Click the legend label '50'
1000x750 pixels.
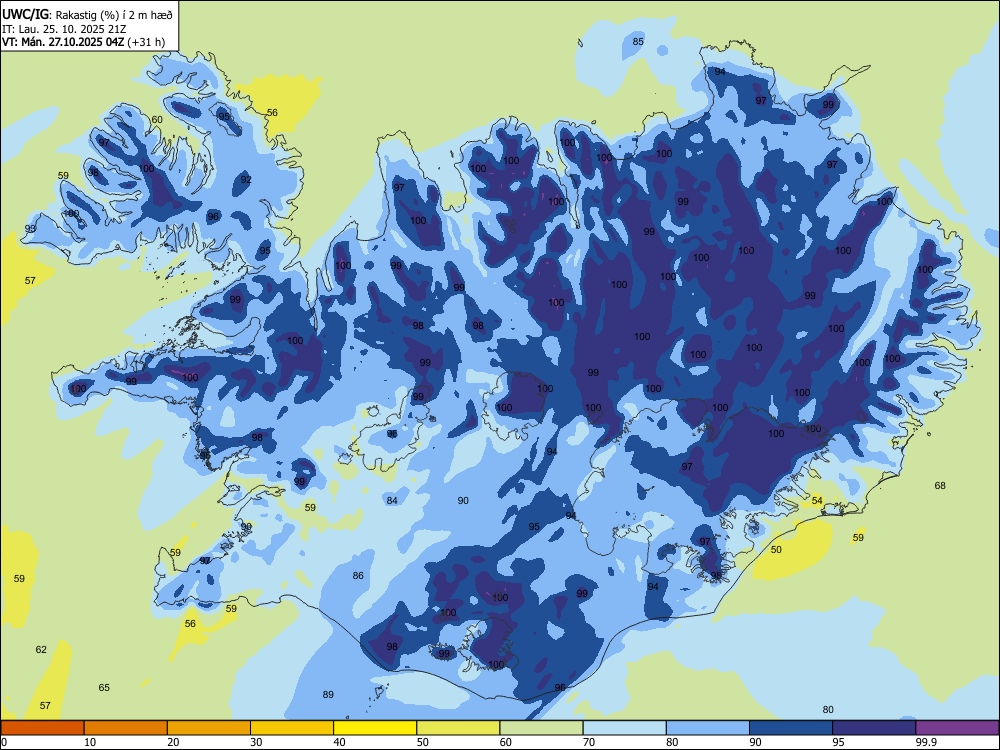click(422, 742)
